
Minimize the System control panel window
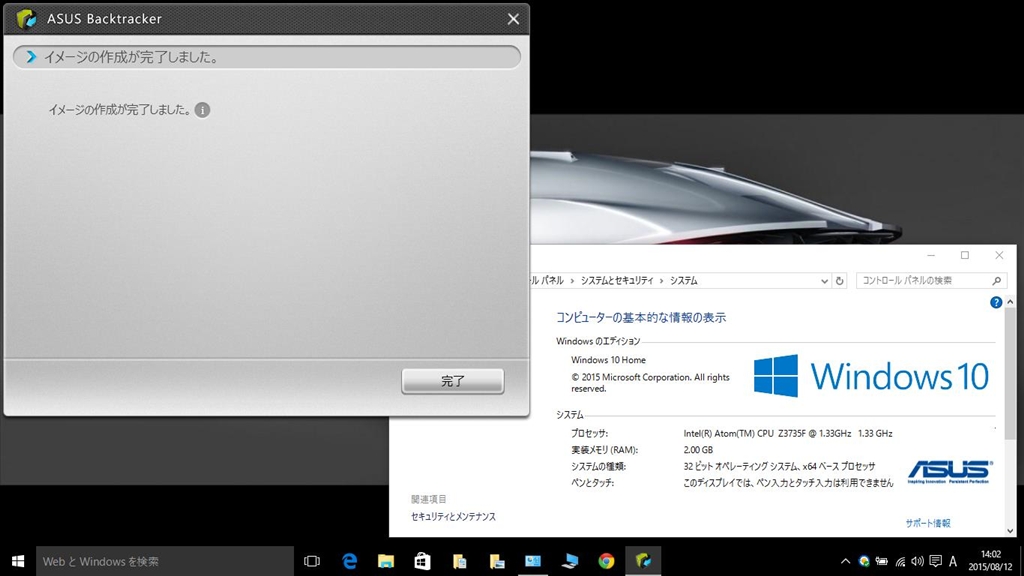point(931,255)
